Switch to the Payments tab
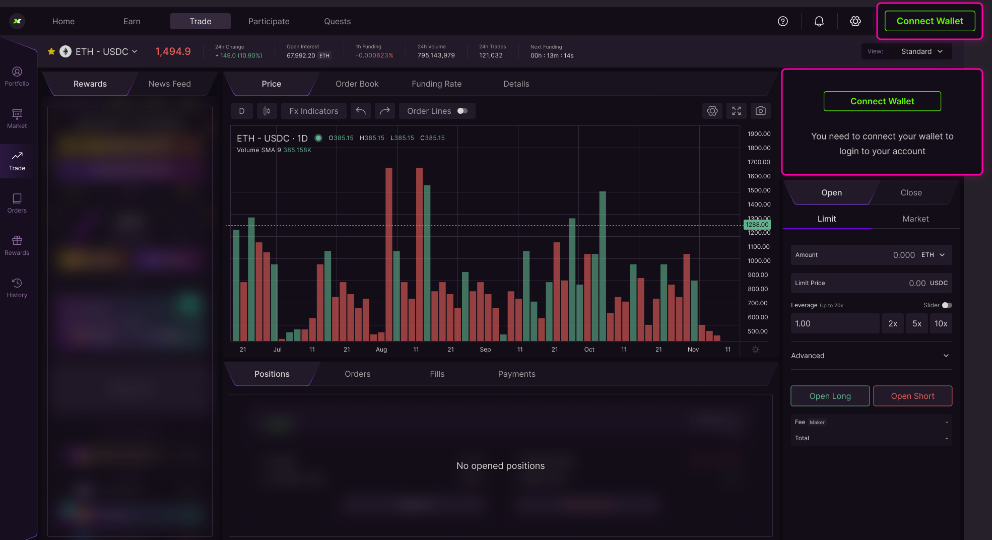992x540 pixels. click(517, 374)
